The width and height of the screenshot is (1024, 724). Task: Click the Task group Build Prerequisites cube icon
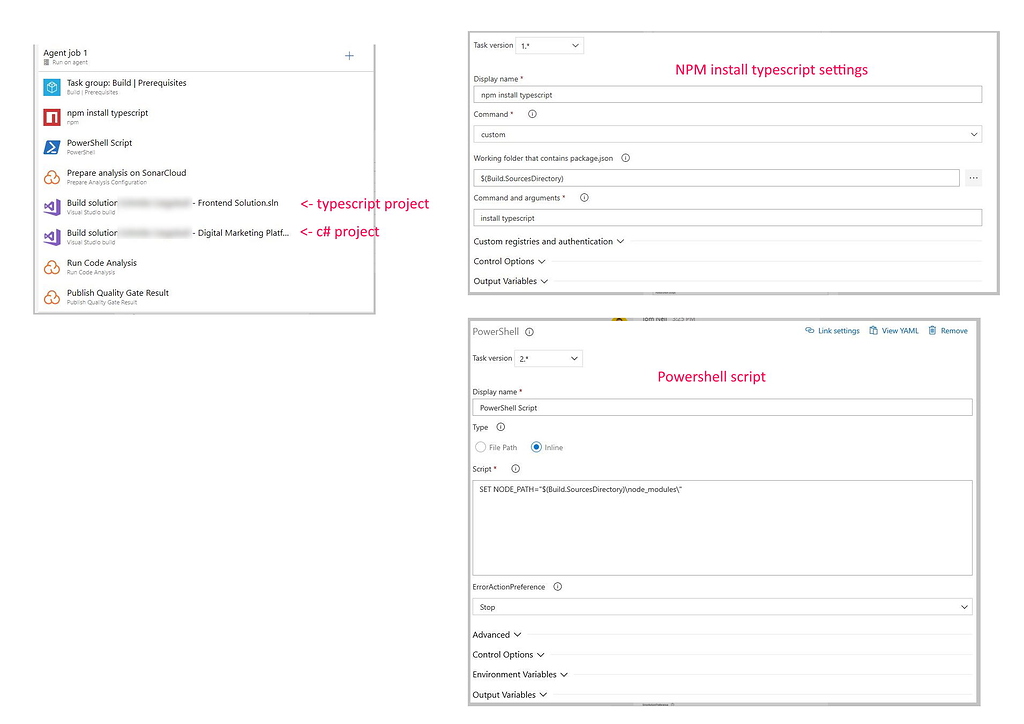[52, 87]
